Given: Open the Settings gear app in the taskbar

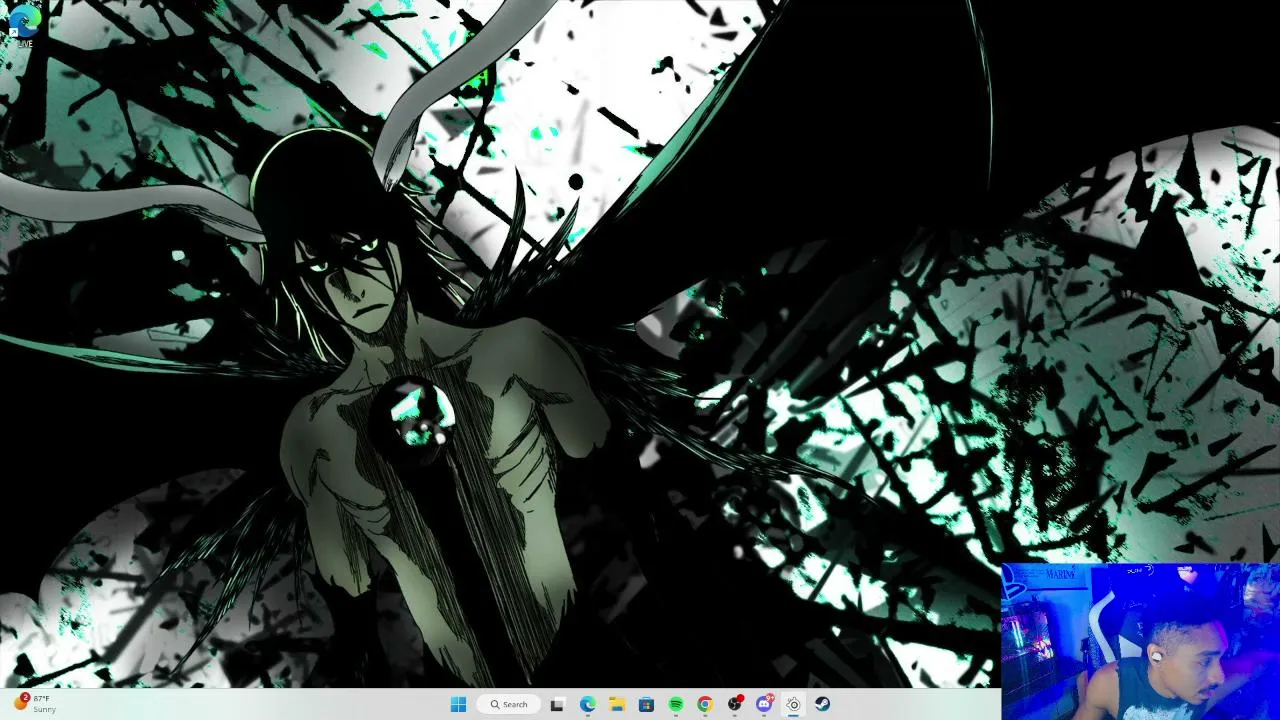Looking at the screenshot, I should [793, 704].
